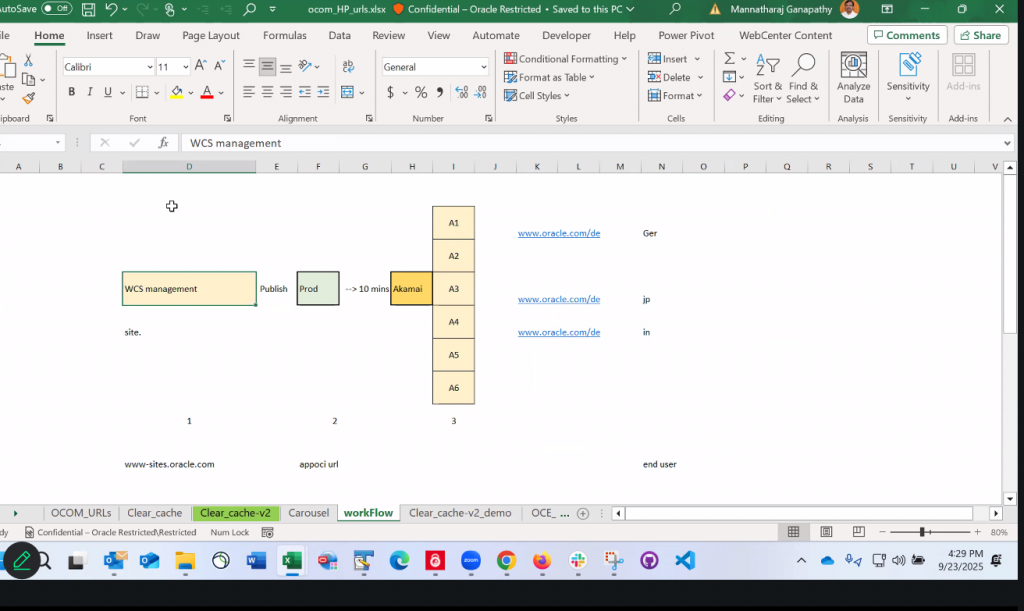
Task: Click Increase Decimal icon
Action: 462,92
